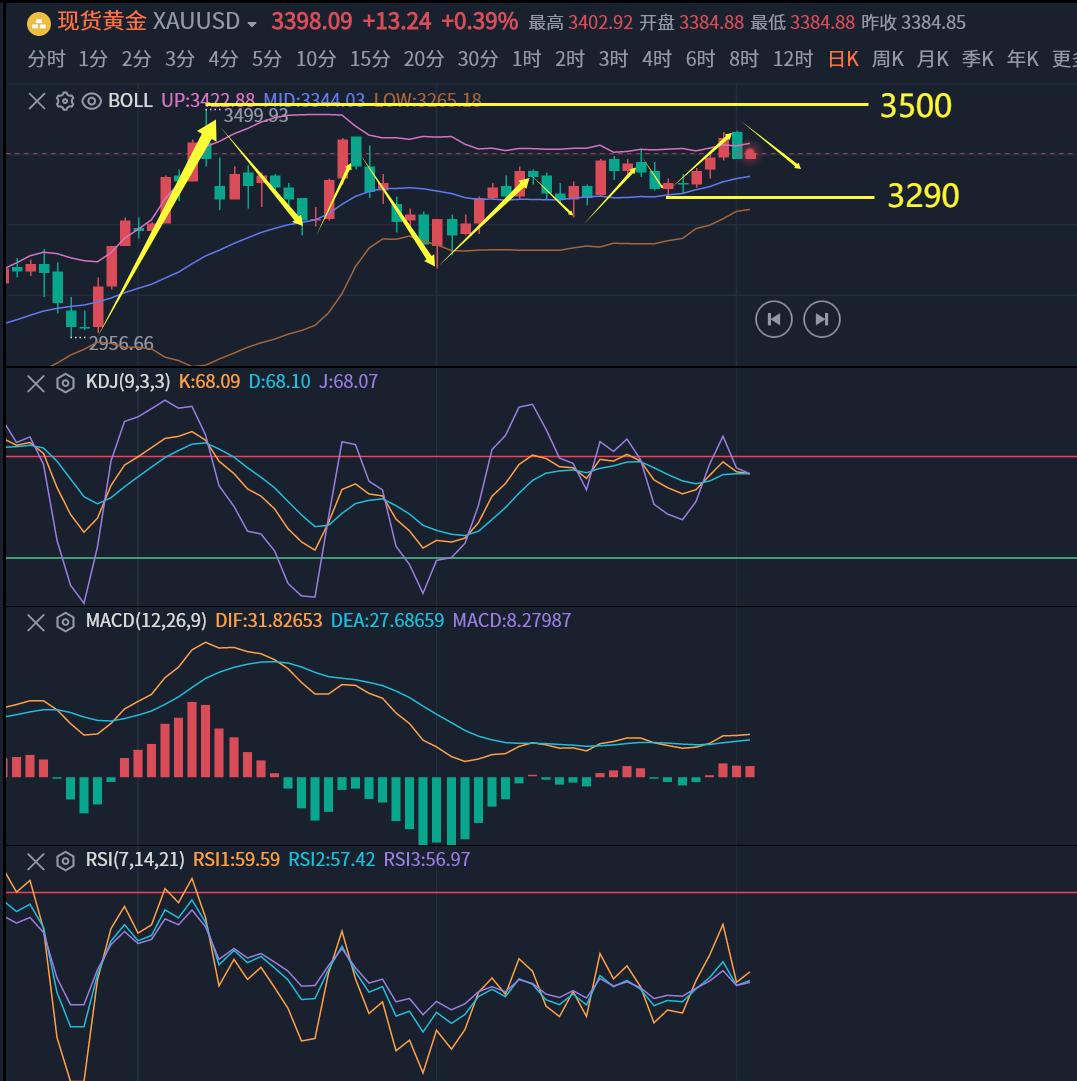Jump to previous candle
The width and height of the screenshot is (1077, 1081).
click(x=773, y=320)
